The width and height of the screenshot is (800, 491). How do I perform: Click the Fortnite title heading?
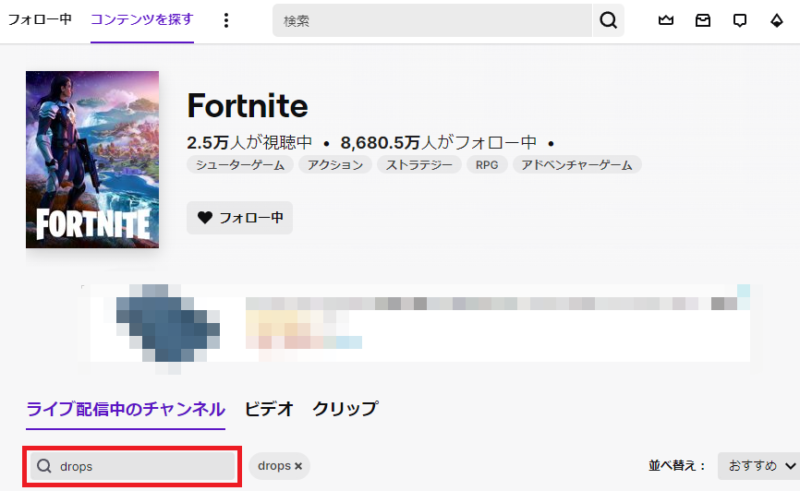(247, 106)
